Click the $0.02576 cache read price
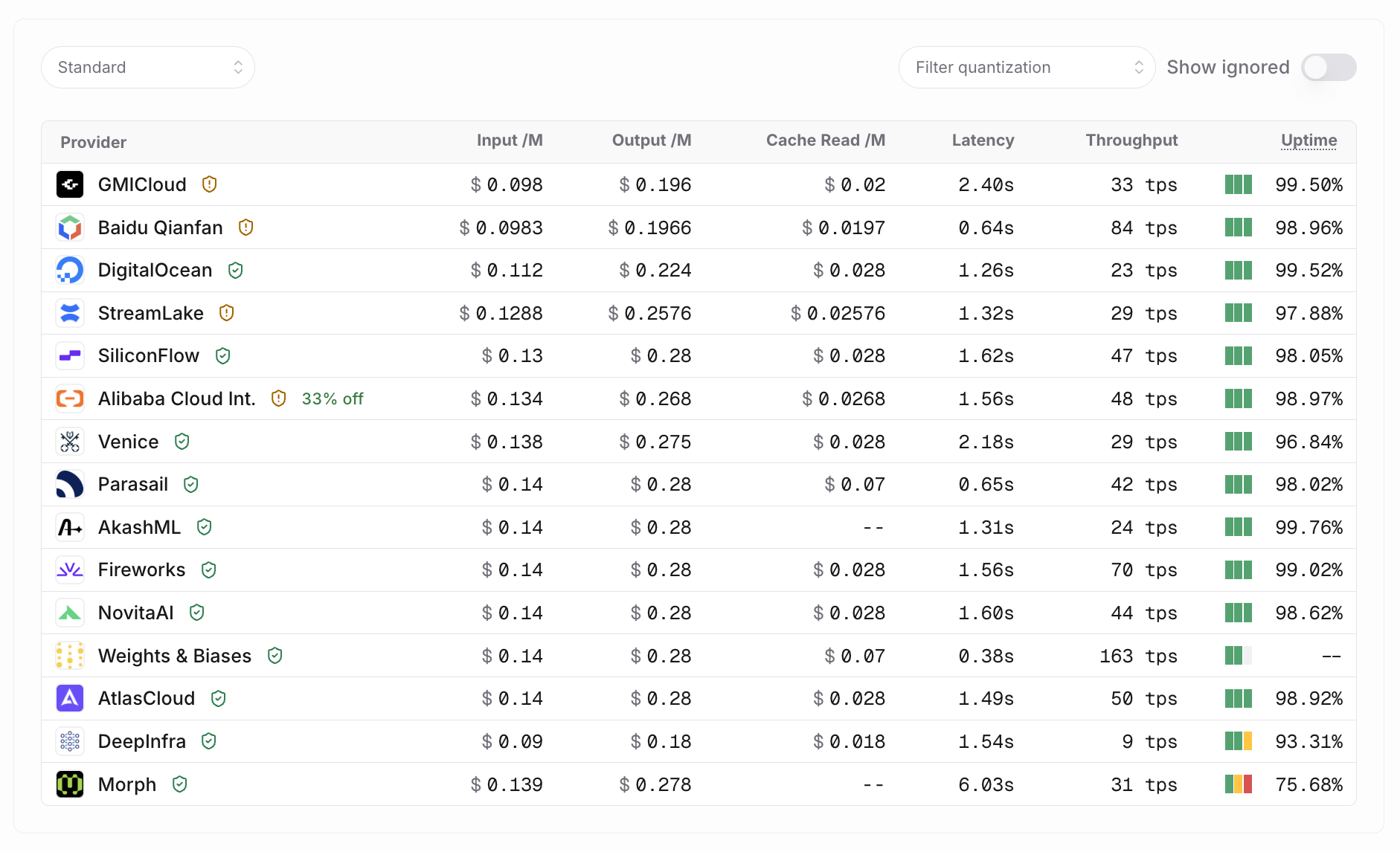Image resolution: width=1400 pixels, height=852 pixels. (838, 313)
